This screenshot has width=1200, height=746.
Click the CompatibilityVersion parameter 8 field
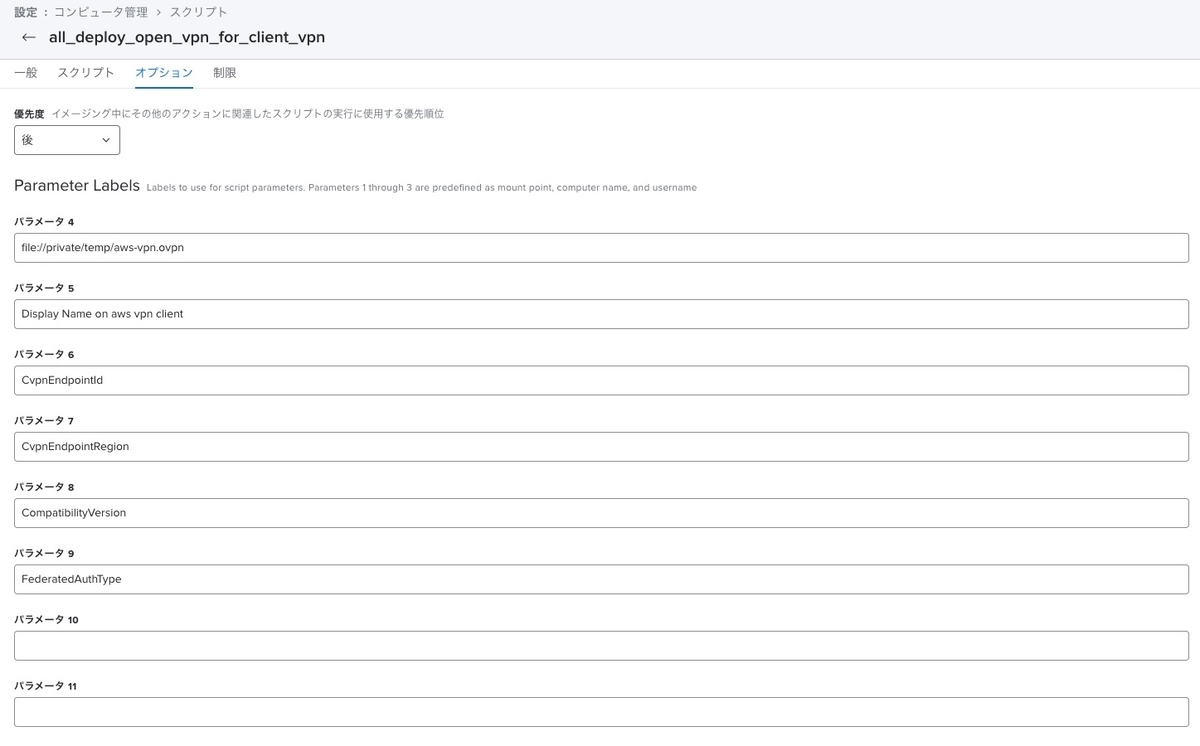[601, 513]
